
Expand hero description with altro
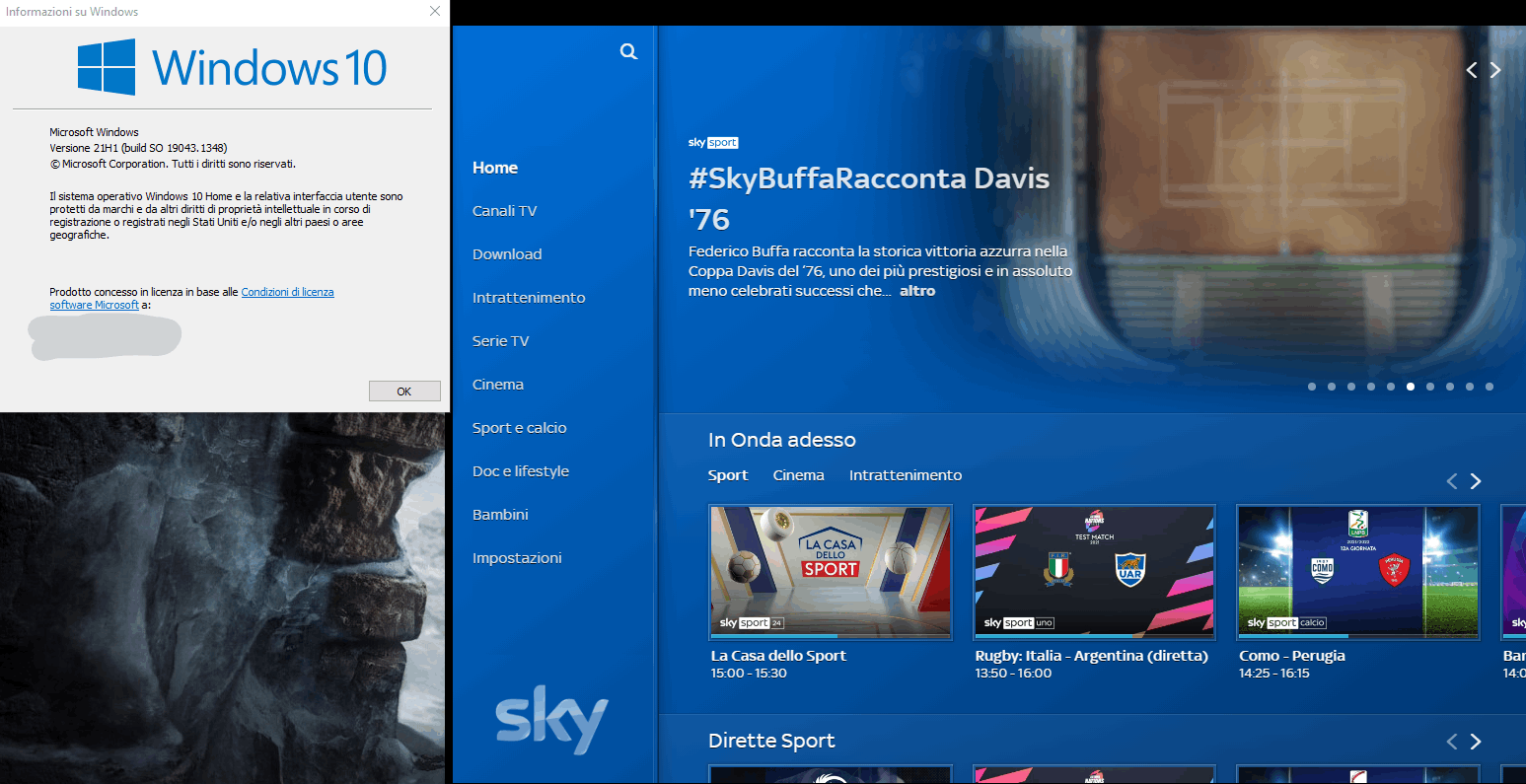click(917, 291)
